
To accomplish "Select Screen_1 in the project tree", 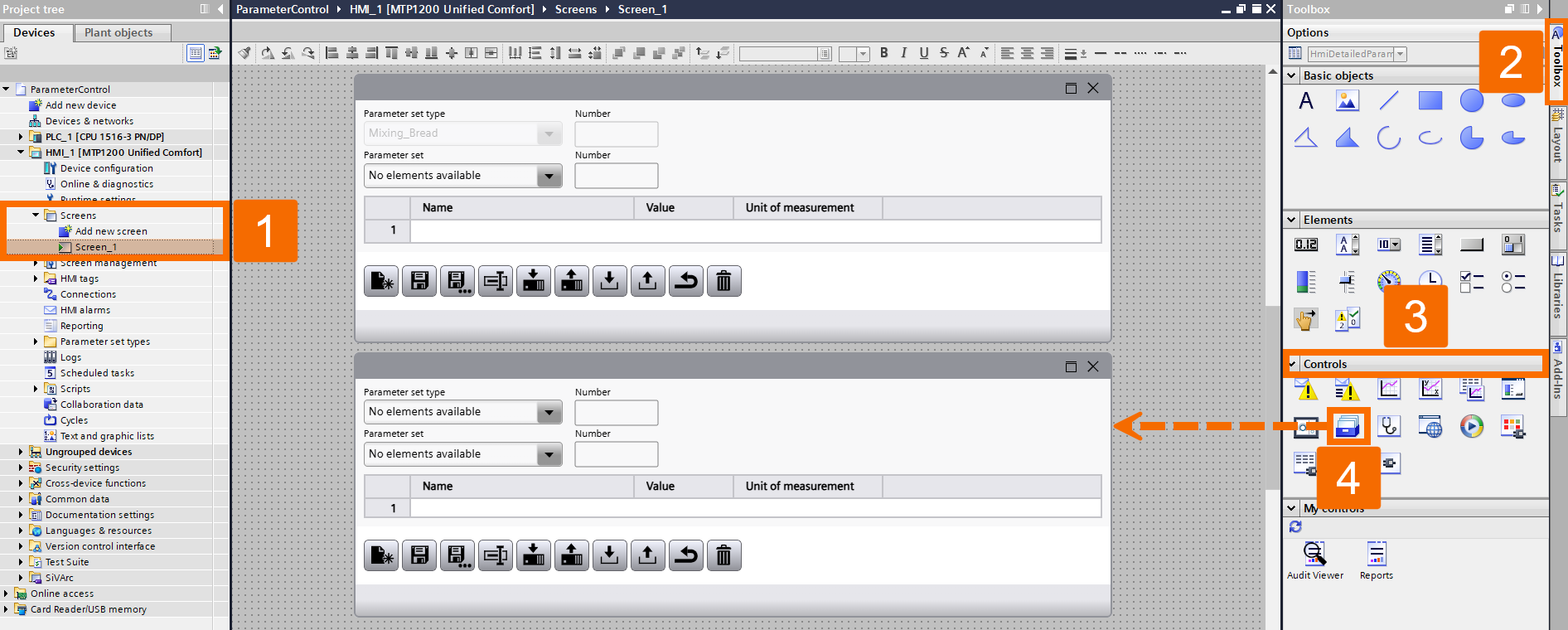I will coord(95,247).
